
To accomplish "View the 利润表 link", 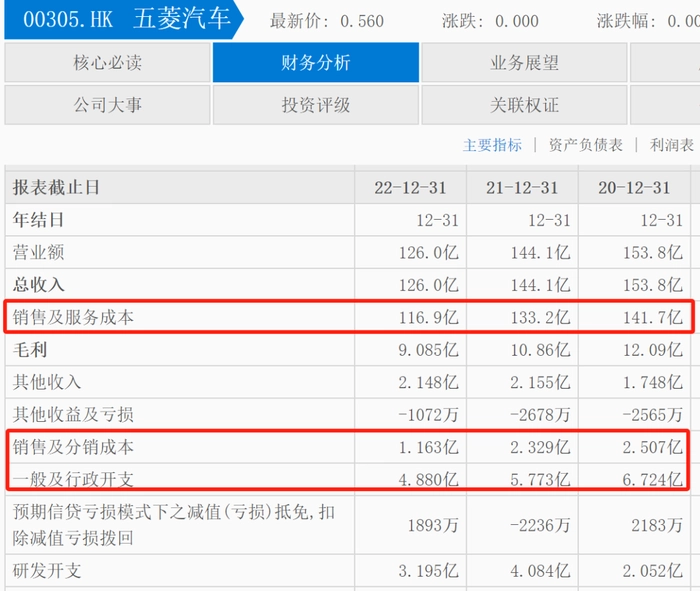I will [671, 145].
